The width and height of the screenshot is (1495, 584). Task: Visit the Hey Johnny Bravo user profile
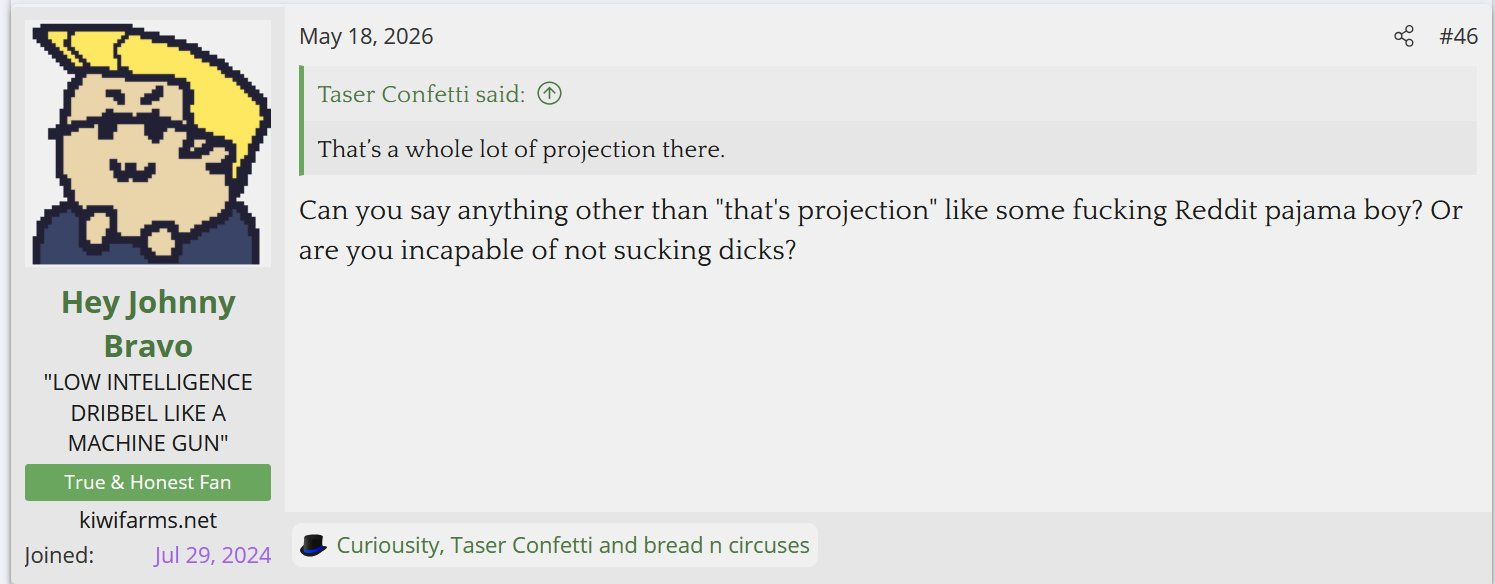point(148,324)
